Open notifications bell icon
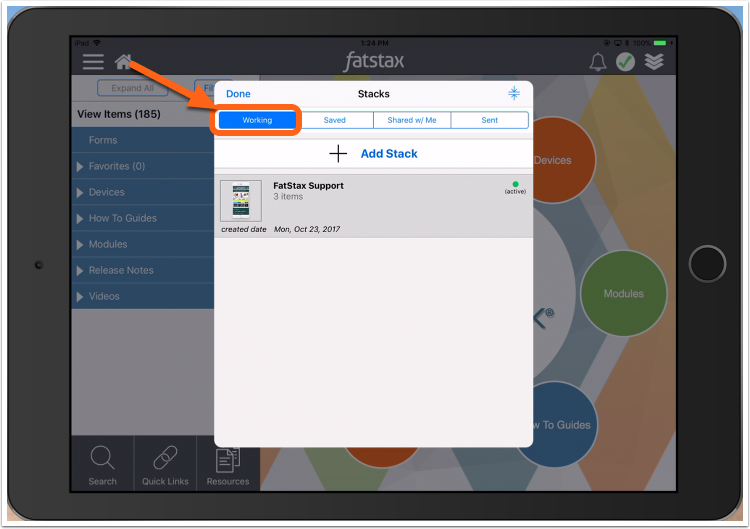This screenshot has width=750, height=529. (x=597, y=62)
